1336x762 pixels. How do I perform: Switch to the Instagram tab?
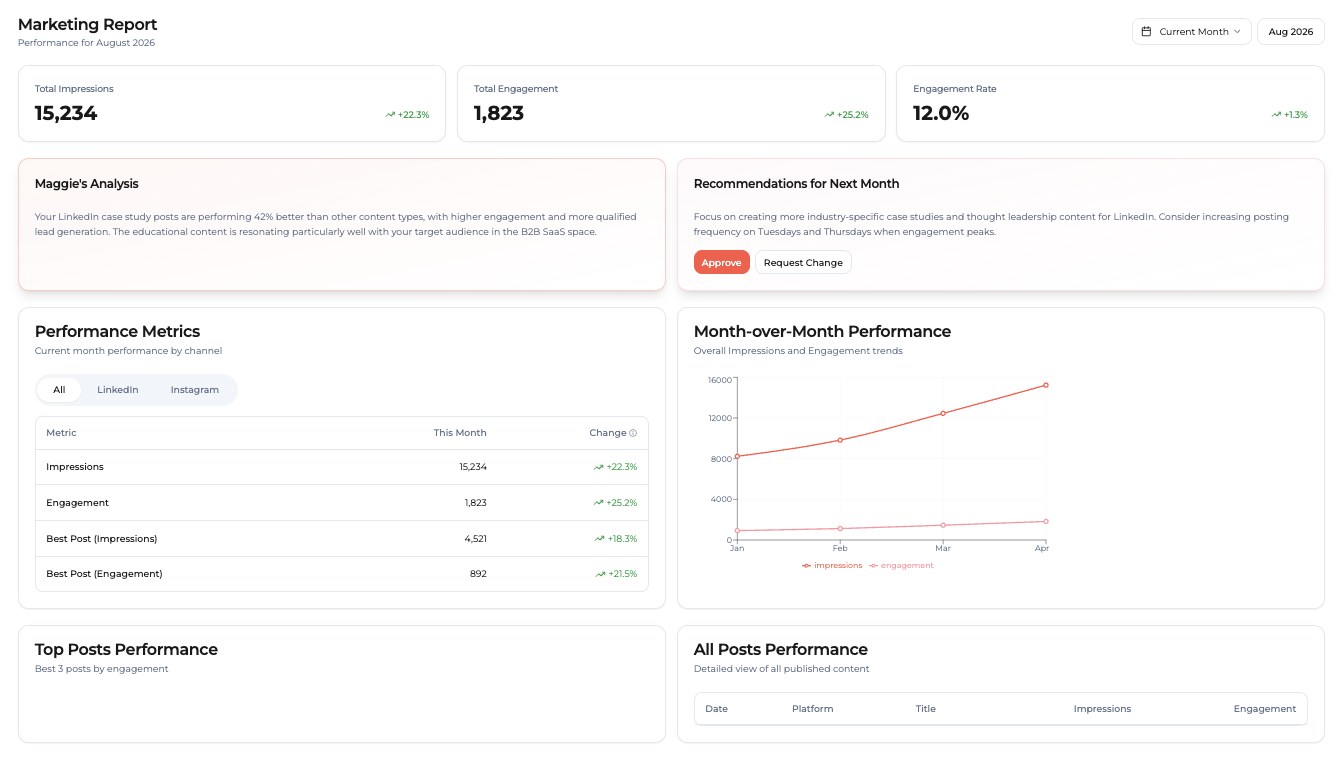pyautogui.click(x=194, y=390)
